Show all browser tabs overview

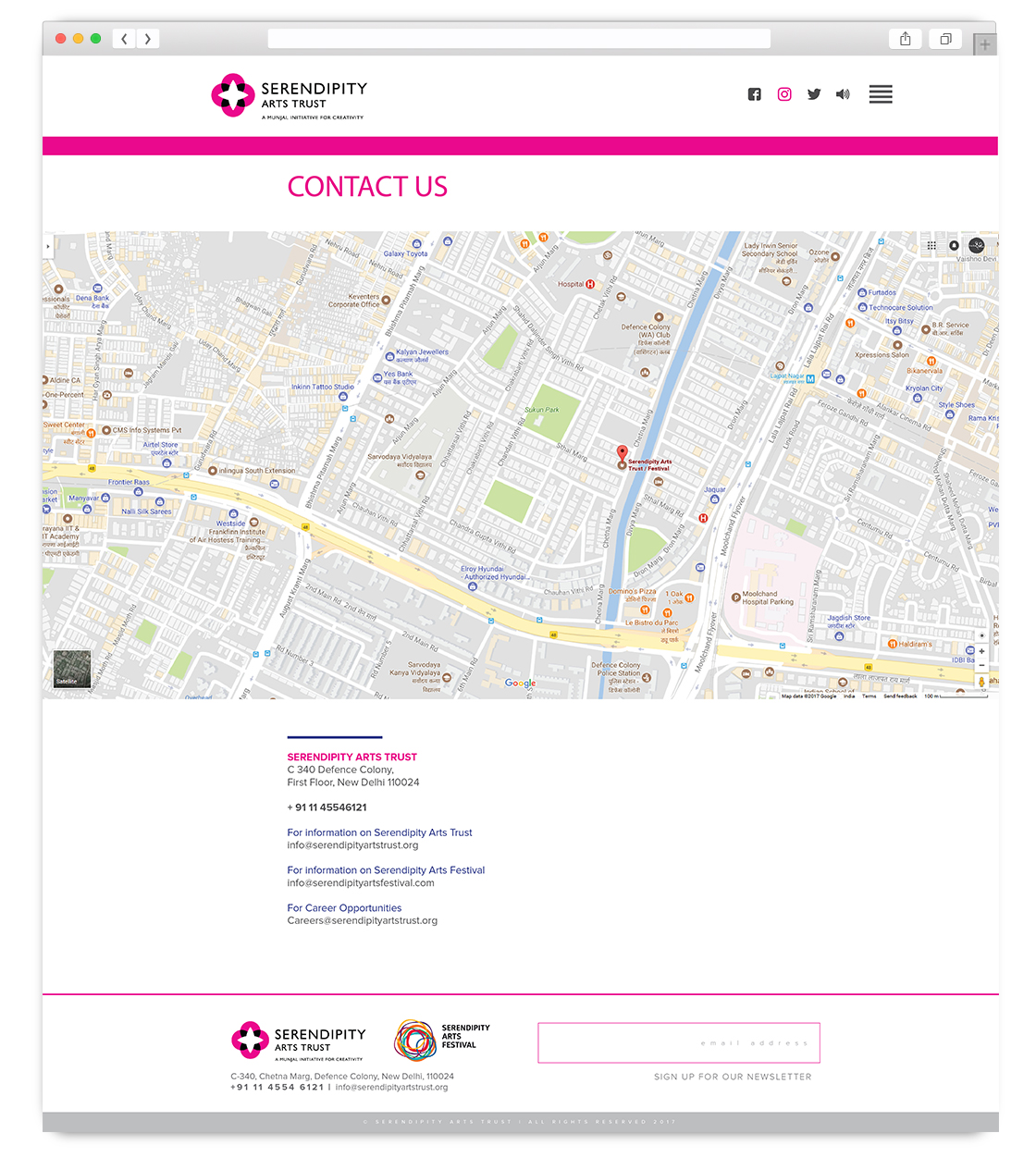click(945, 39)
